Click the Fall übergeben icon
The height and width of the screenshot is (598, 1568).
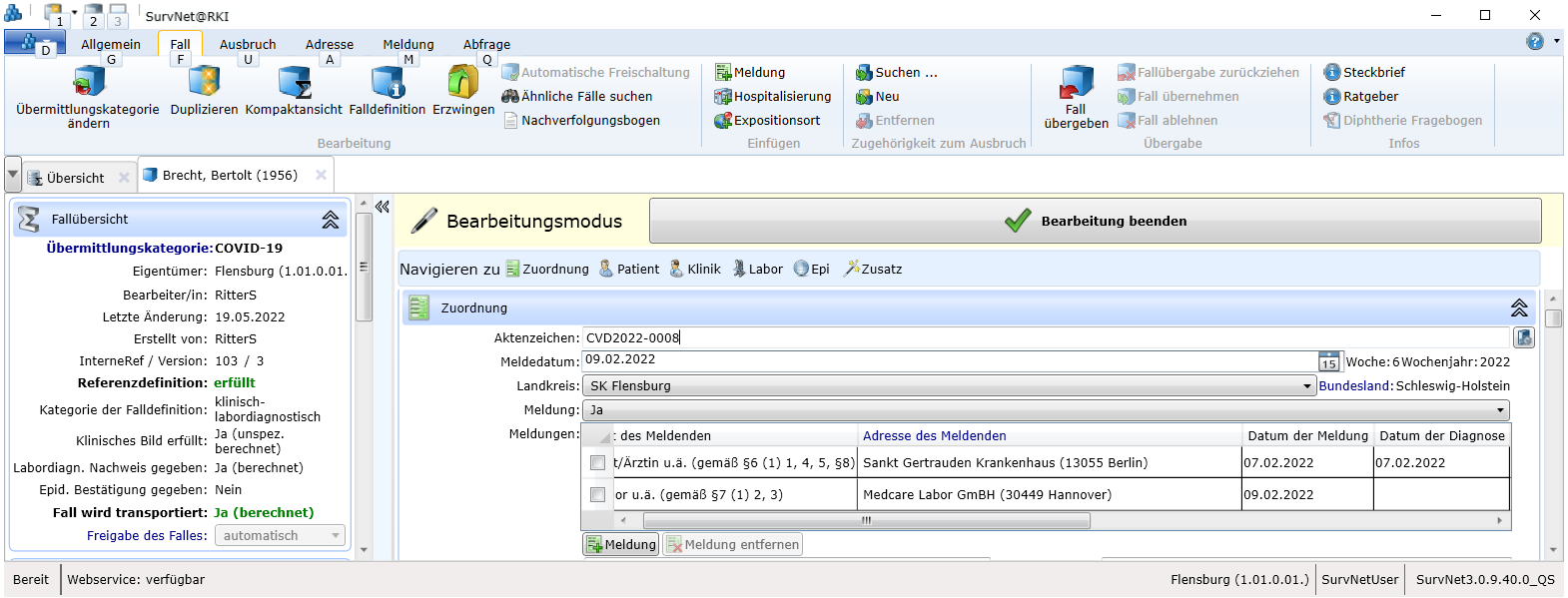tap(1076, 82)
